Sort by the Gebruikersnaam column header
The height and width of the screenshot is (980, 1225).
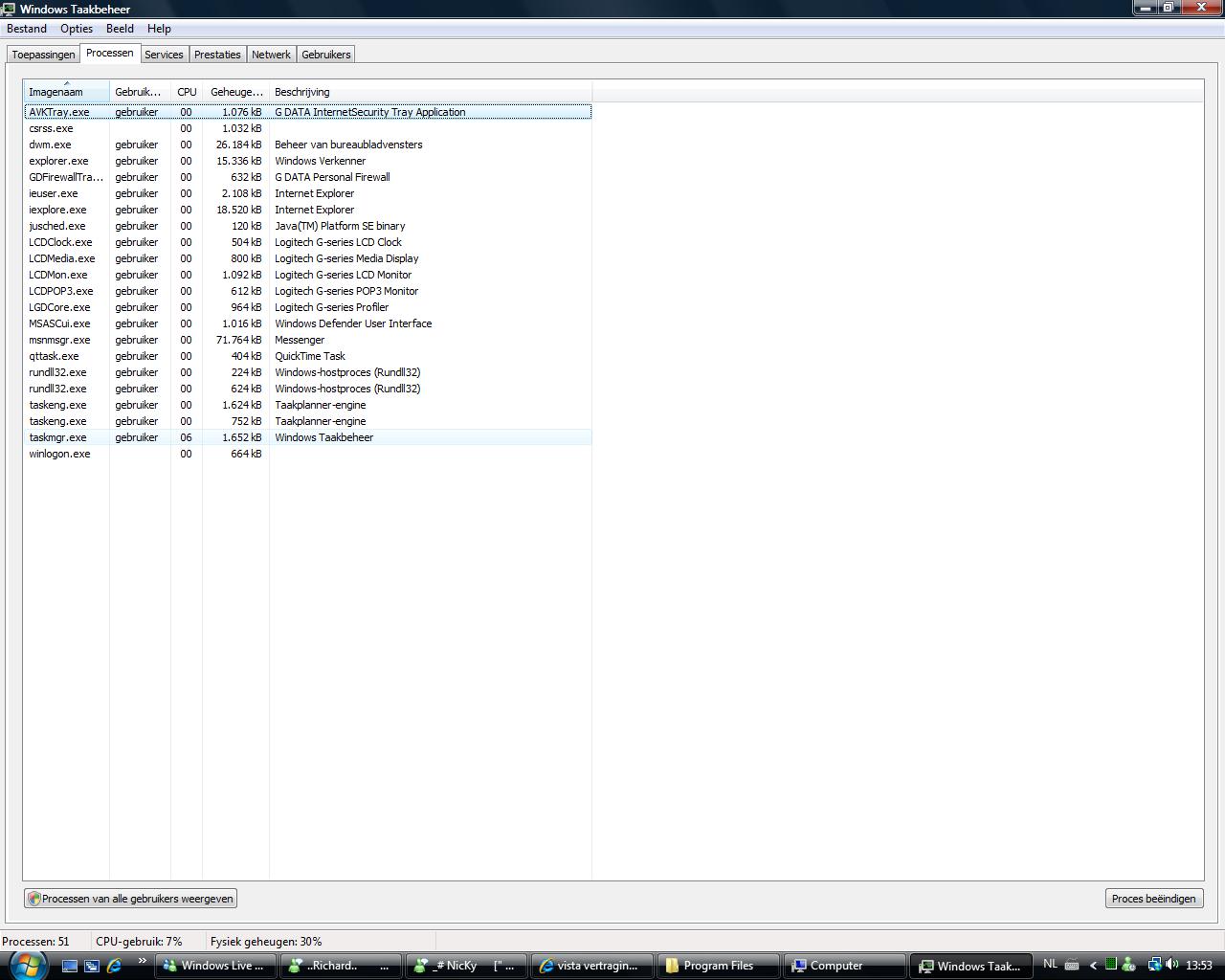click(x=140, y=92)
